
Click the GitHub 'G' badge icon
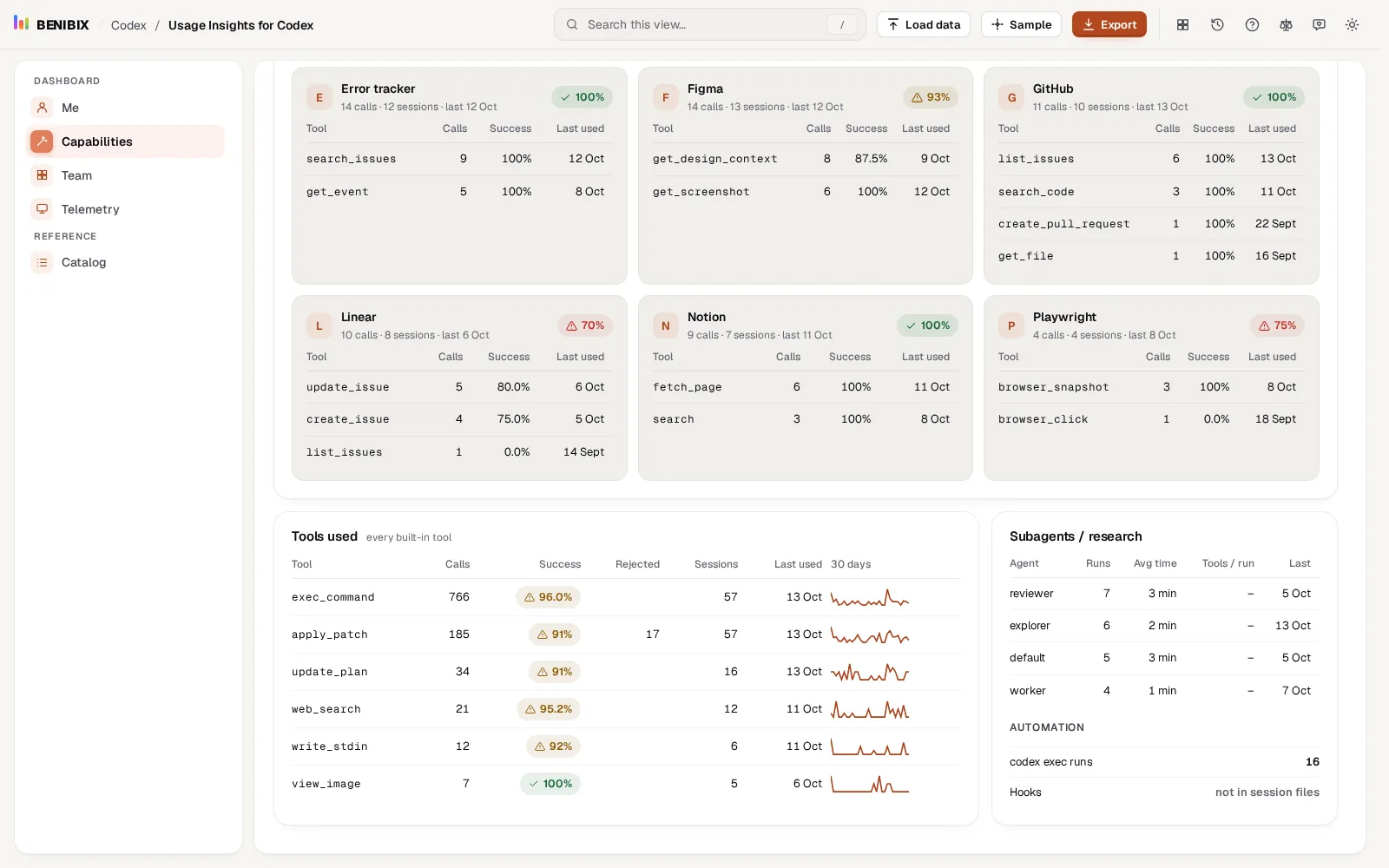tap(1011, 97)
